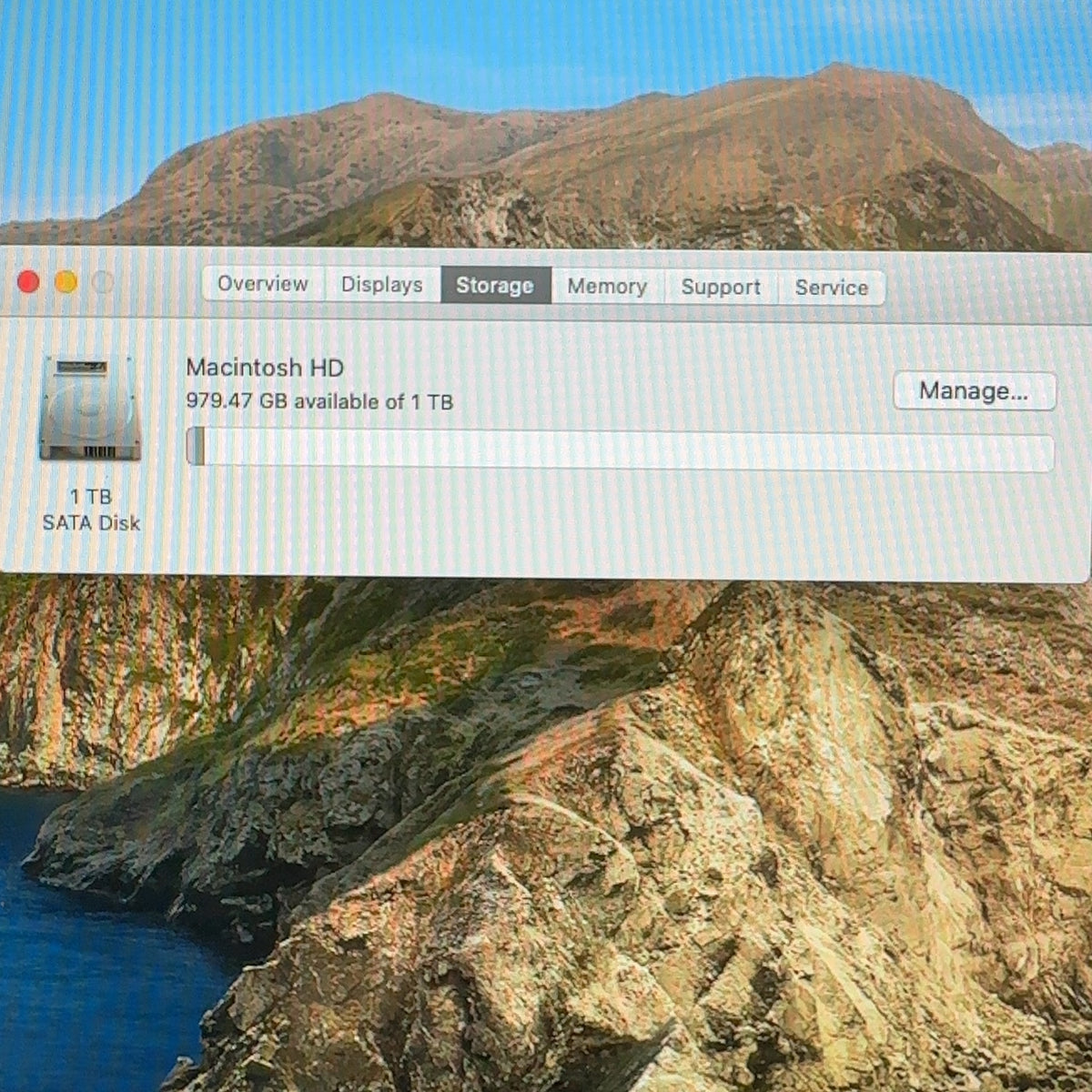The height and width of the screenshot is (1092, 1092).
Task: Switch to the Overview tab
Action: [x=262, y=284]
